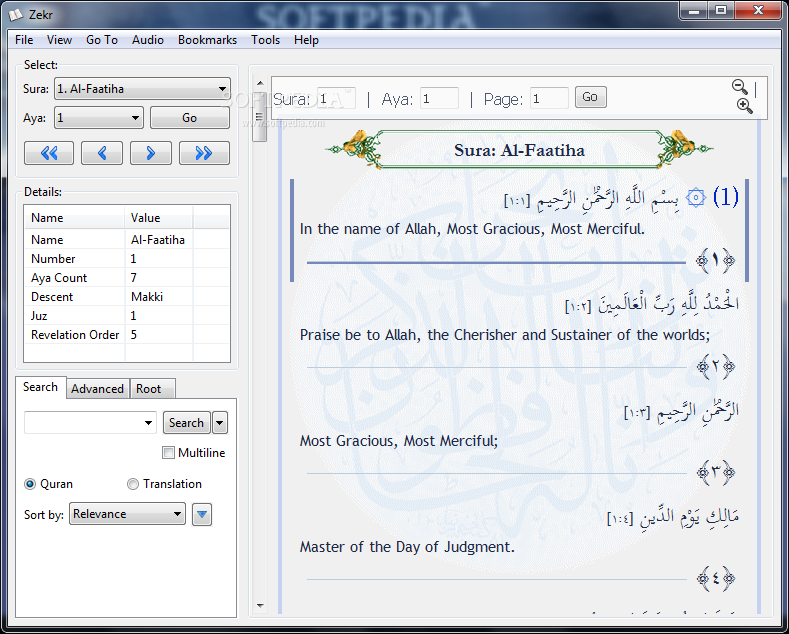Open the Search button options arrow
This screenshot has width=789, height=634.
(x=220, y=423)
